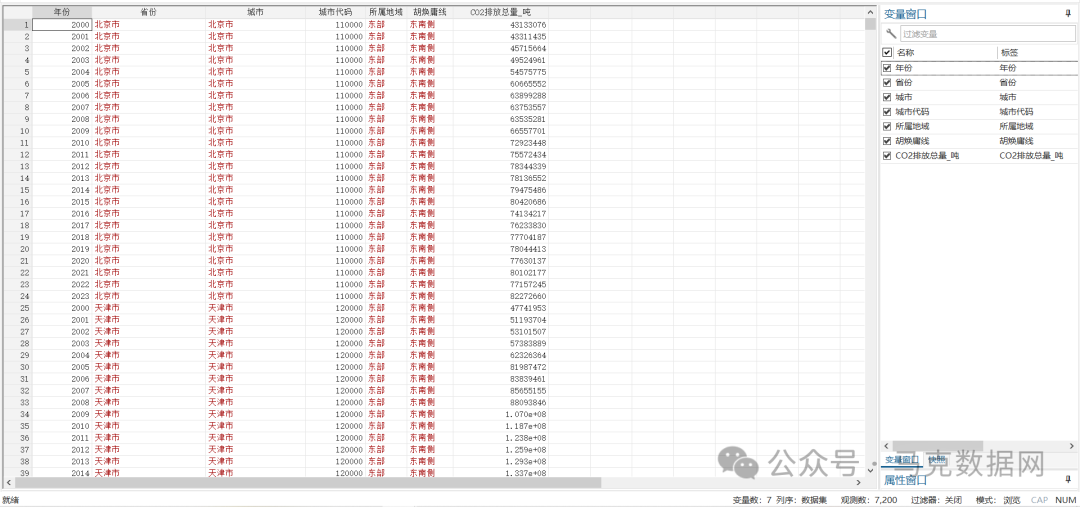Select the 所属地域 column header
Viewport: 1080px width, 507px height.
(x=386, y=12)
